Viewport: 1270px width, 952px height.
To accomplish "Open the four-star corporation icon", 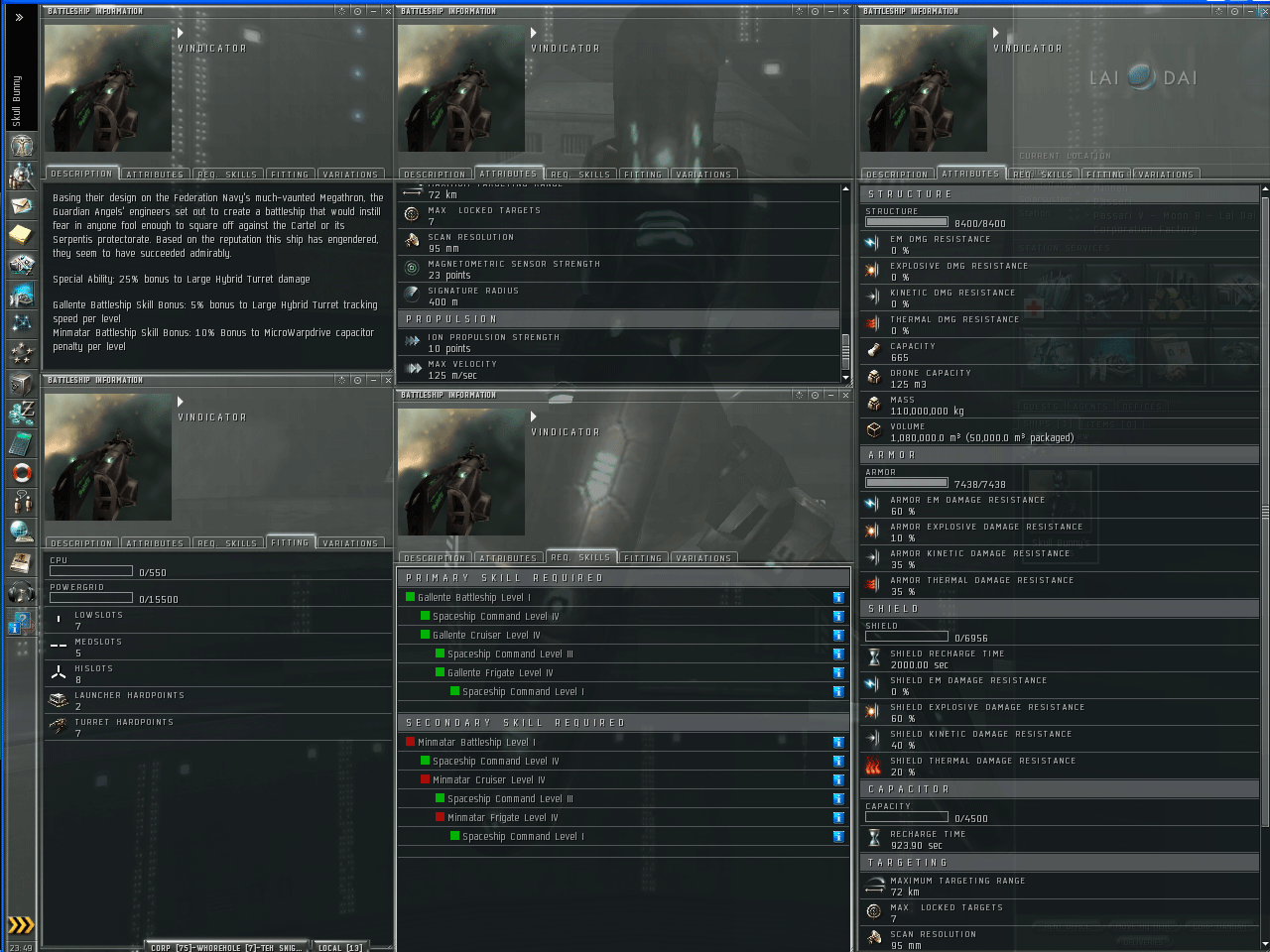I will pyautogui.click(x=21, y=354).
